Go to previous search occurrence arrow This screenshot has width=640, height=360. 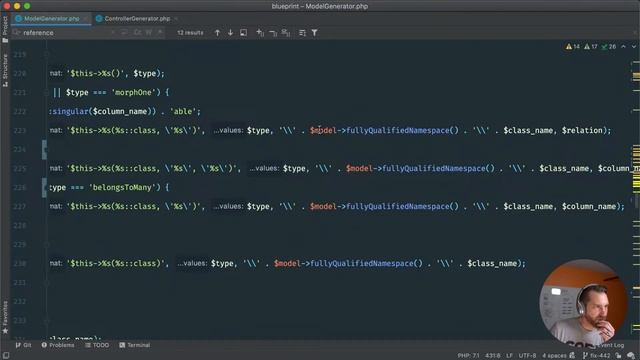(x=217, y=33)
